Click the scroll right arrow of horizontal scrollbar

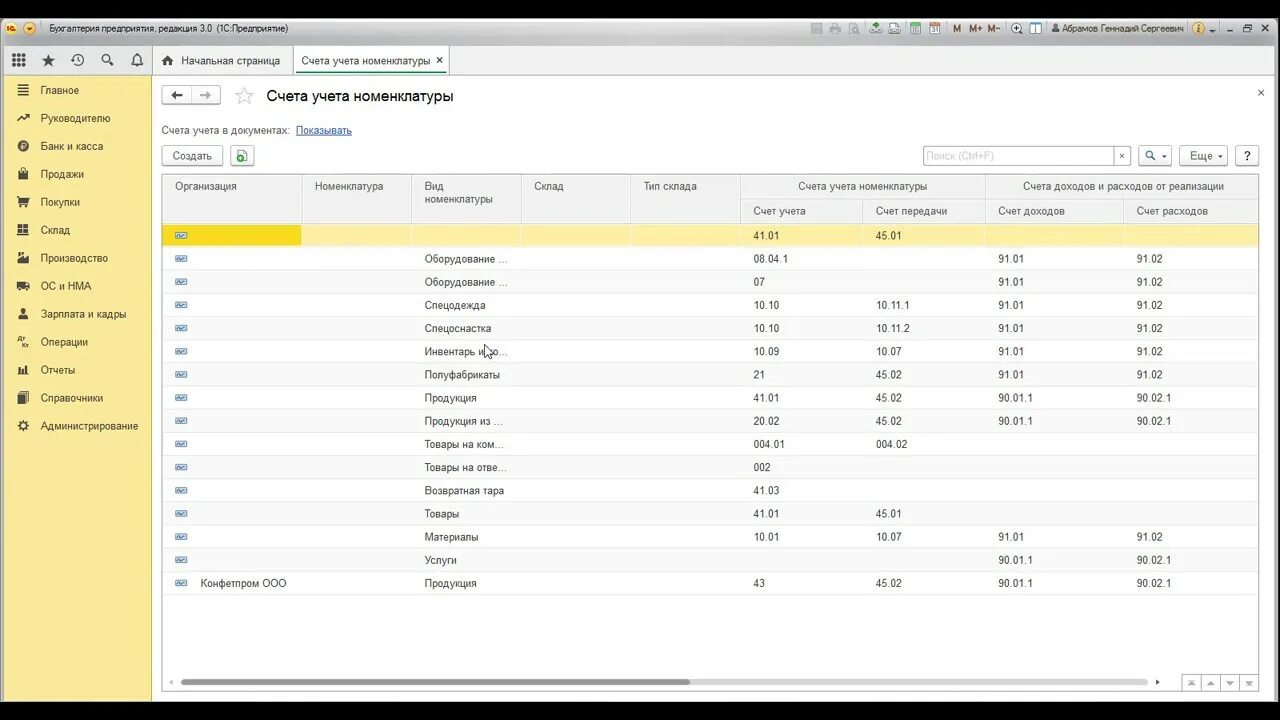[1158, 682]
